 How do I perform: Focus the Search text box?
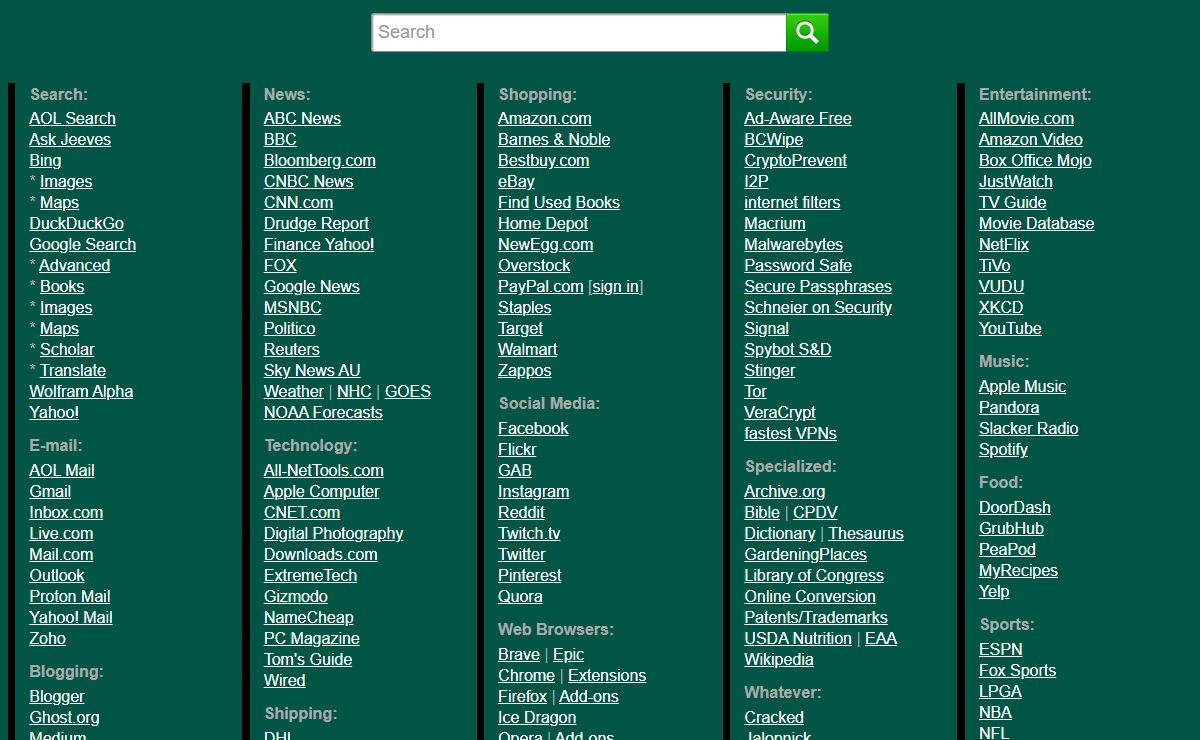[579, 32]
